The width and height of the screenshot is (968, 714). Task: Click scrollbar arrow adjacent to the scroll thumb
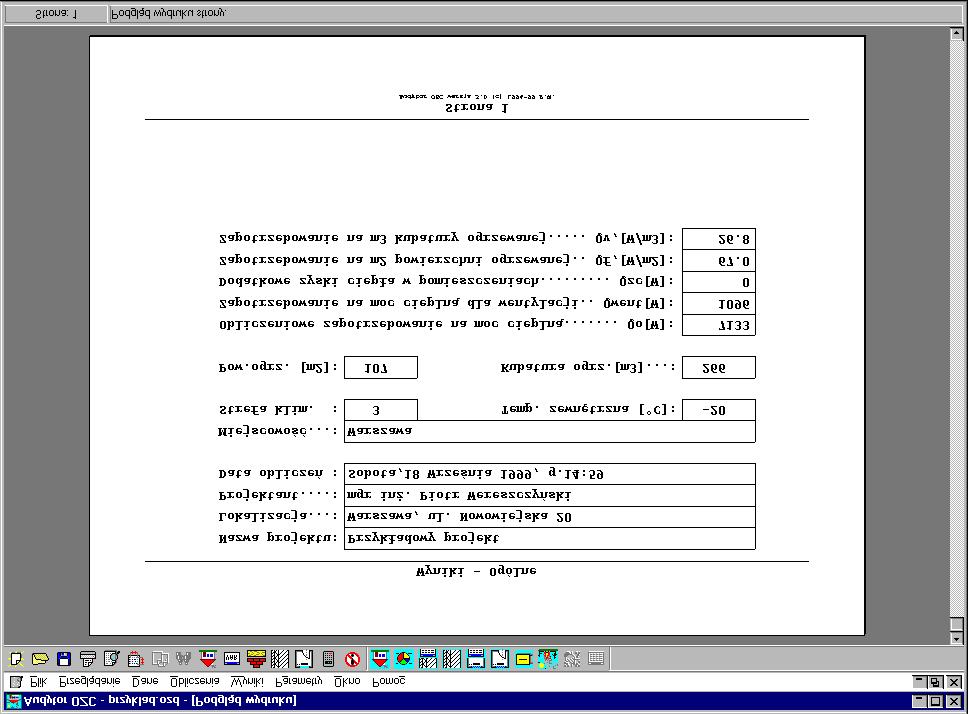[956, 637]
